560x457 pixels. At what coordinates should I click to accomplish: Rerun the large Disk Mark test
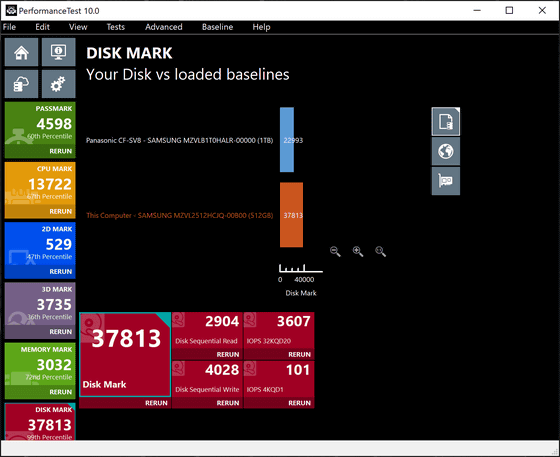156,403
